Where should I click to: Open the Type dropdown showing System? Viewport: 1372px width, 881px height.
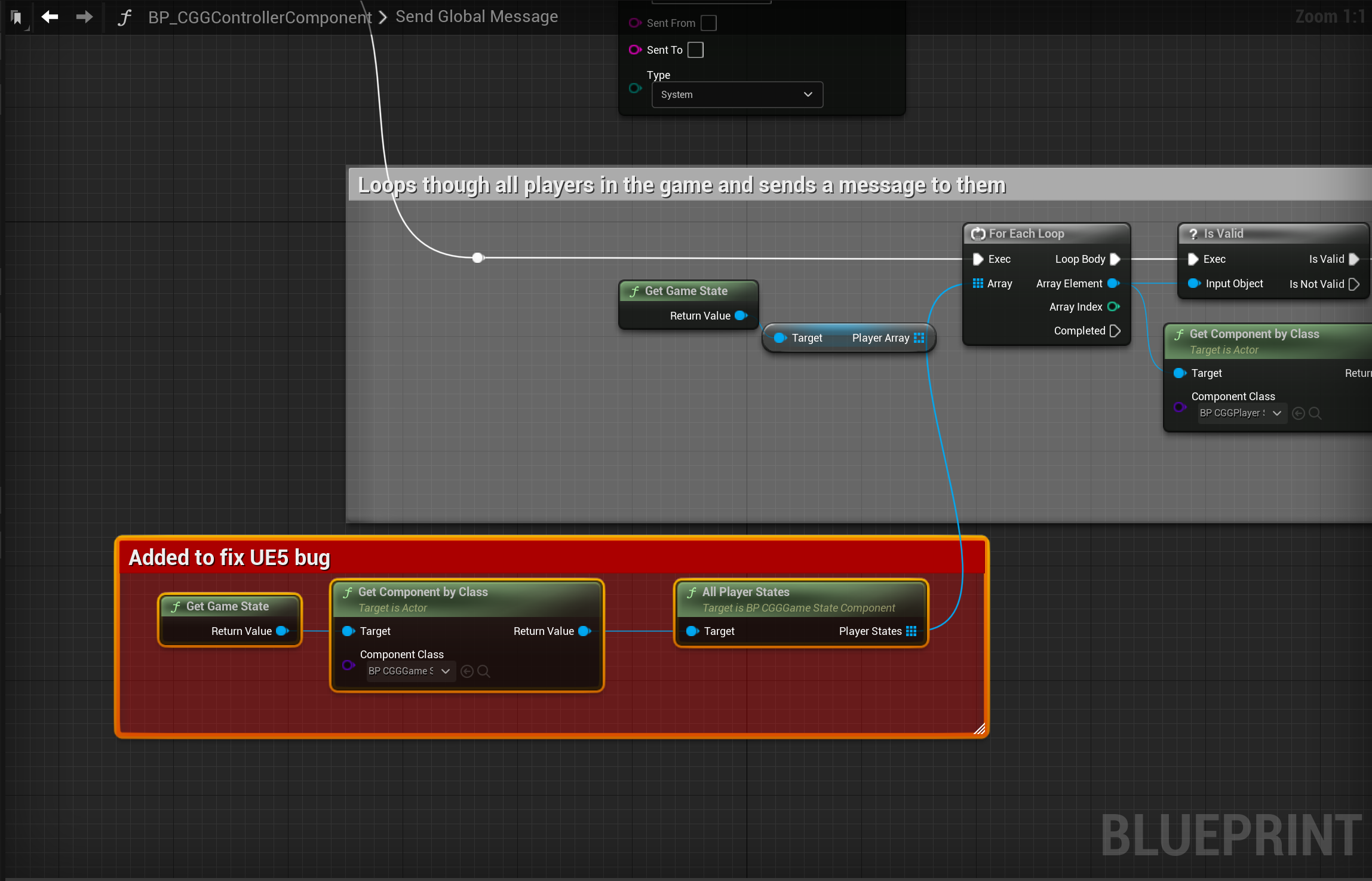[737, 95]
